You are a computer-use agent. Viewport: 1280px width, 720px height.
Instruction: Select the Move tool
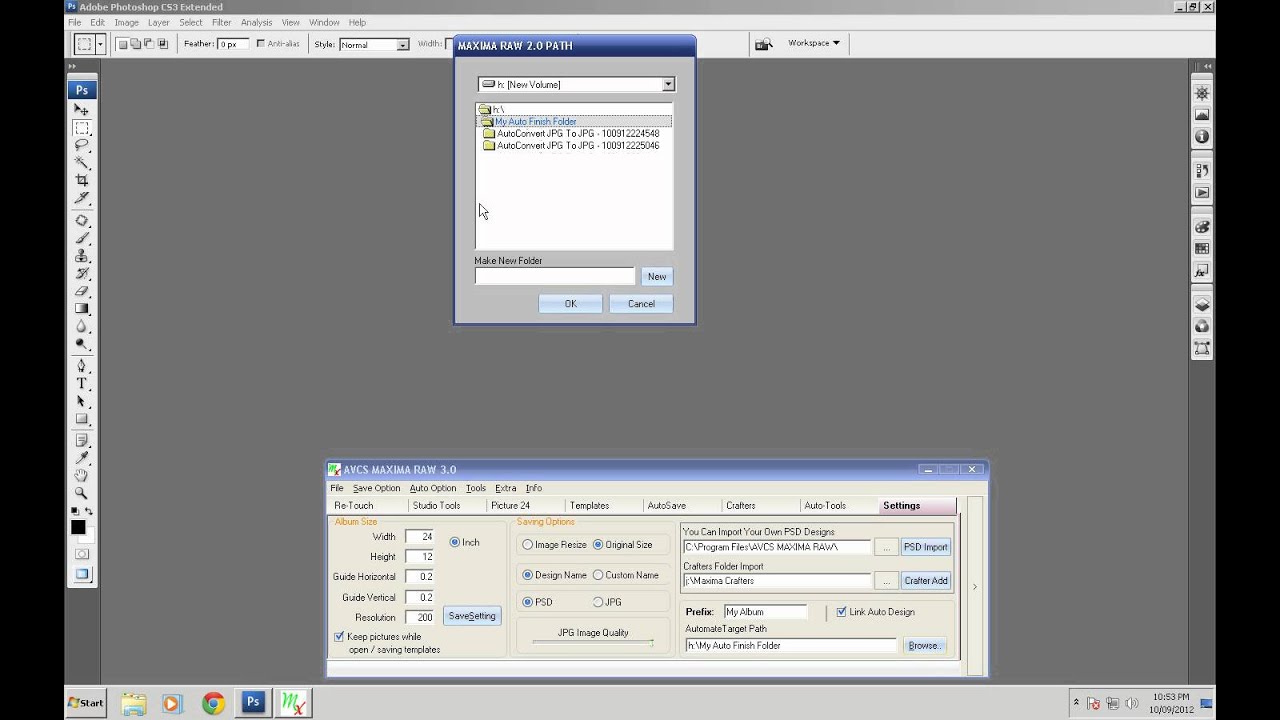point(82,110)
